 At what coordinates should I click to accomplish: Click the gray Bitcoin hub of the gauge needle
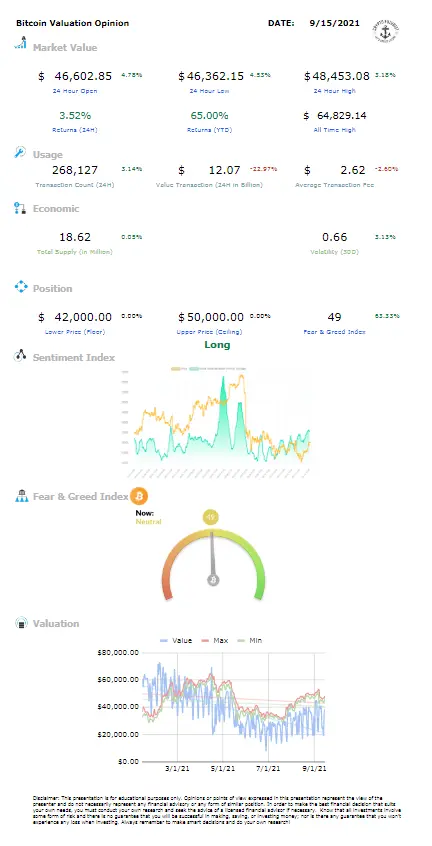click(214, 580)
